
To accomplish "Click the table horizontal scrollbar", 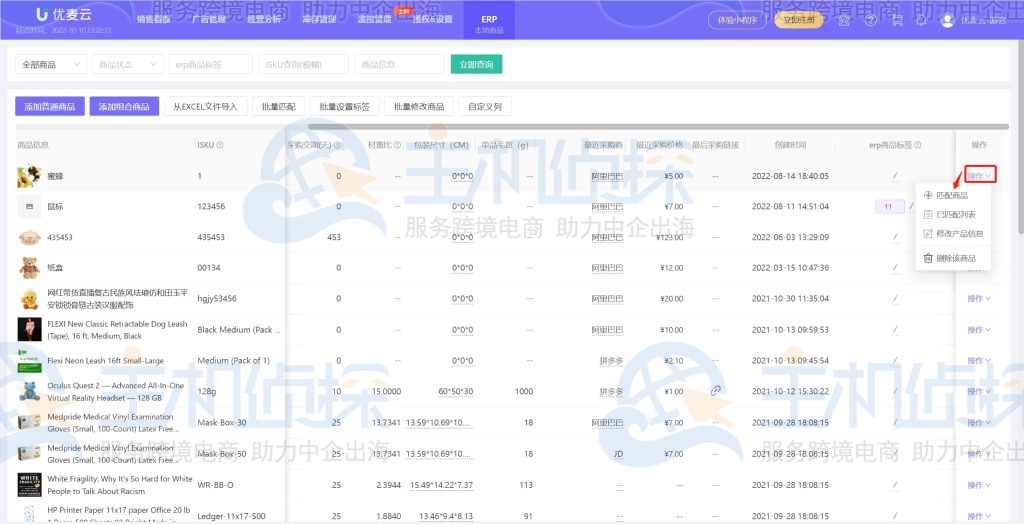I will 658,126.
